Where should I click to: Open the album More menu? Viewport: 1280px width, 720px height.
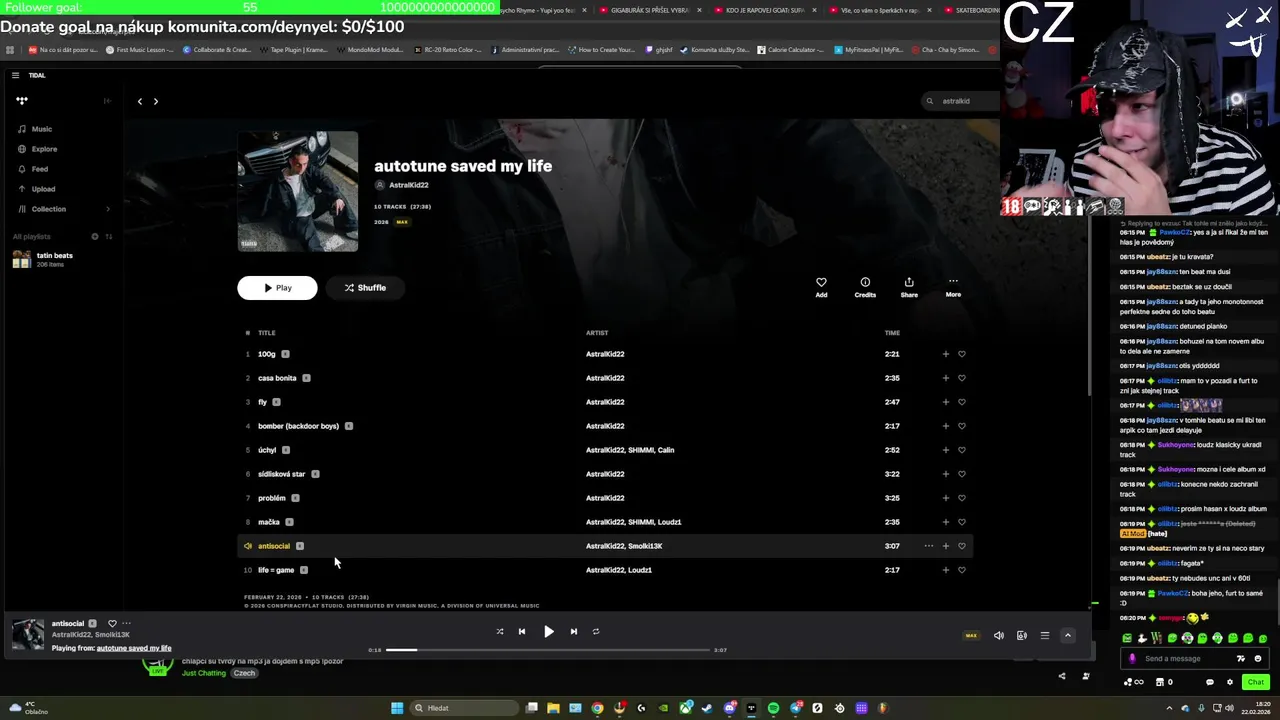953,287
